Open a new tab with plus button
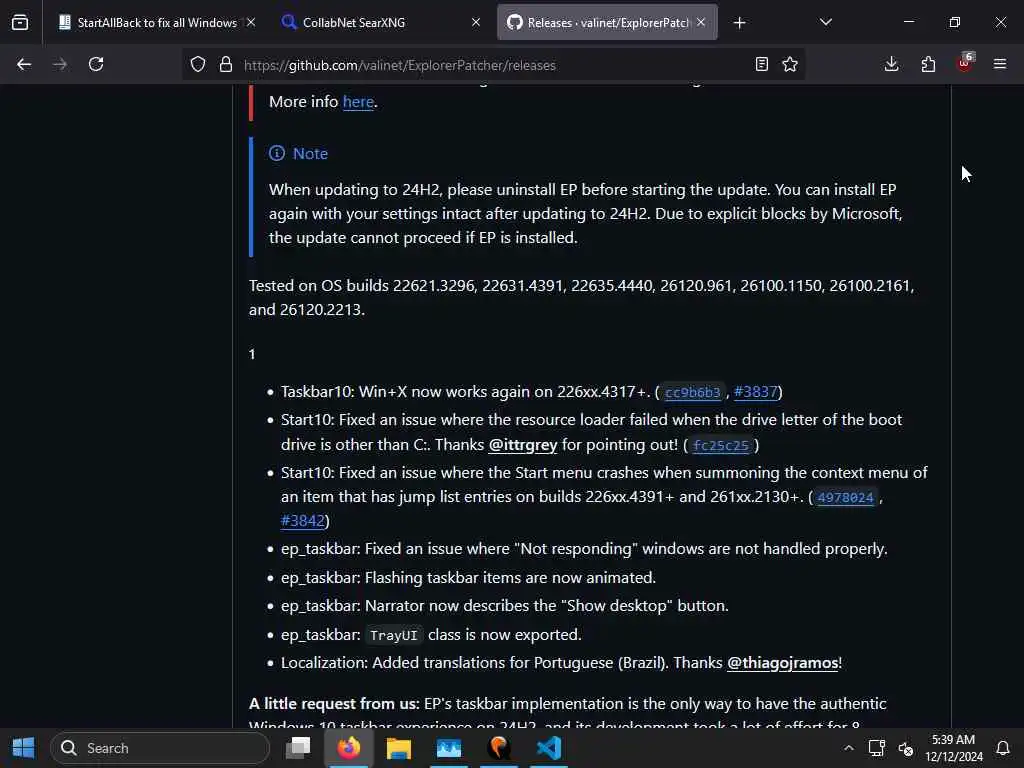This screenshot has width=1024, height=768. coord(739,23)
